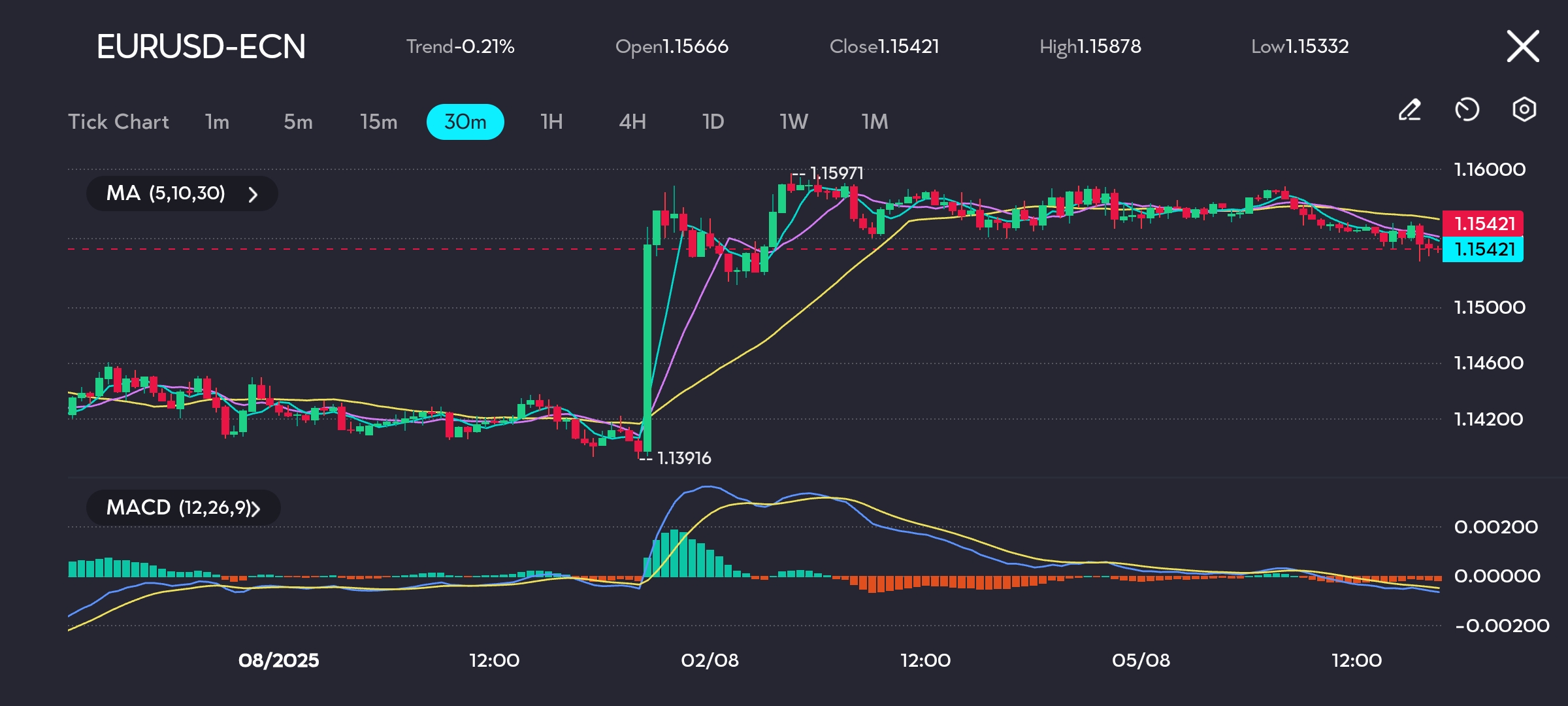Click the red 1.15421 price label
Viewport: 1568px width, 706px height.
tap(1483, 224)
